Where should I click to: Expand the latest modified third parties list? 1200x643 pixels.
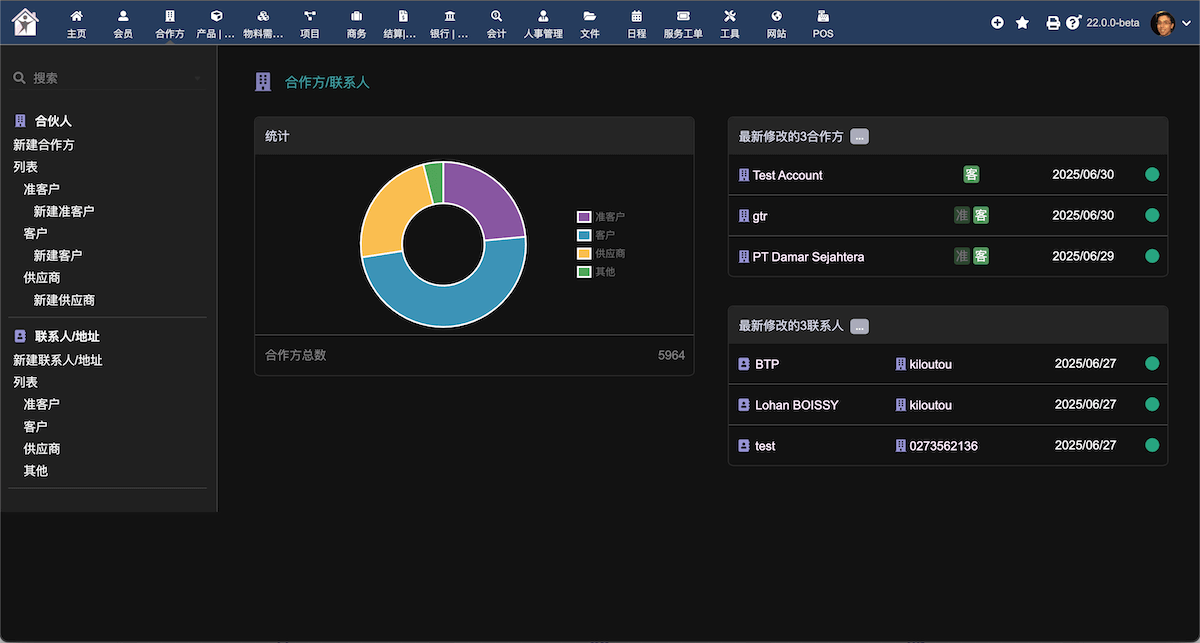click(859, 137)
